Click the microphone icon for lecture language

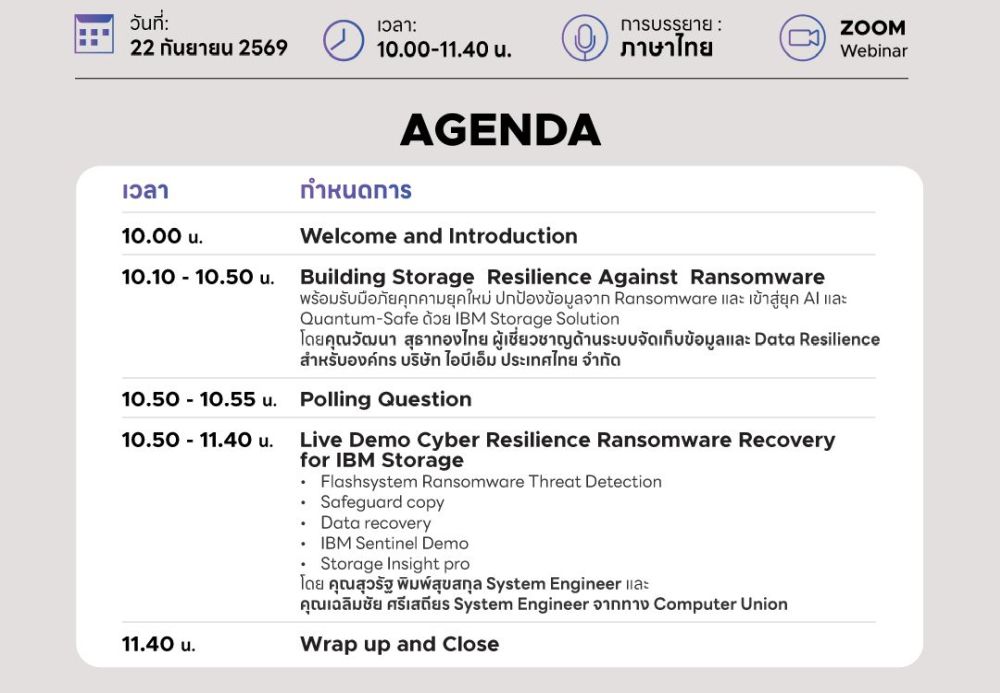coord(584,38)
